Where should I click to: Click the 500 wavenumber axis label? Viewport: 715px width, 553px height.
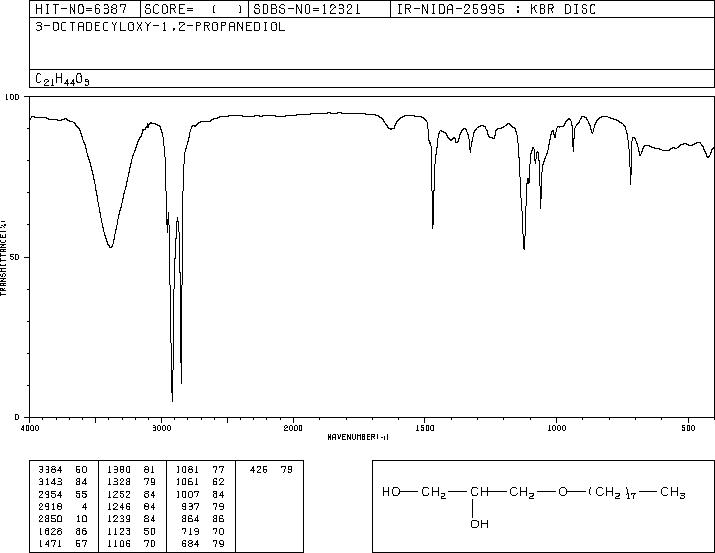coord(688,428)
